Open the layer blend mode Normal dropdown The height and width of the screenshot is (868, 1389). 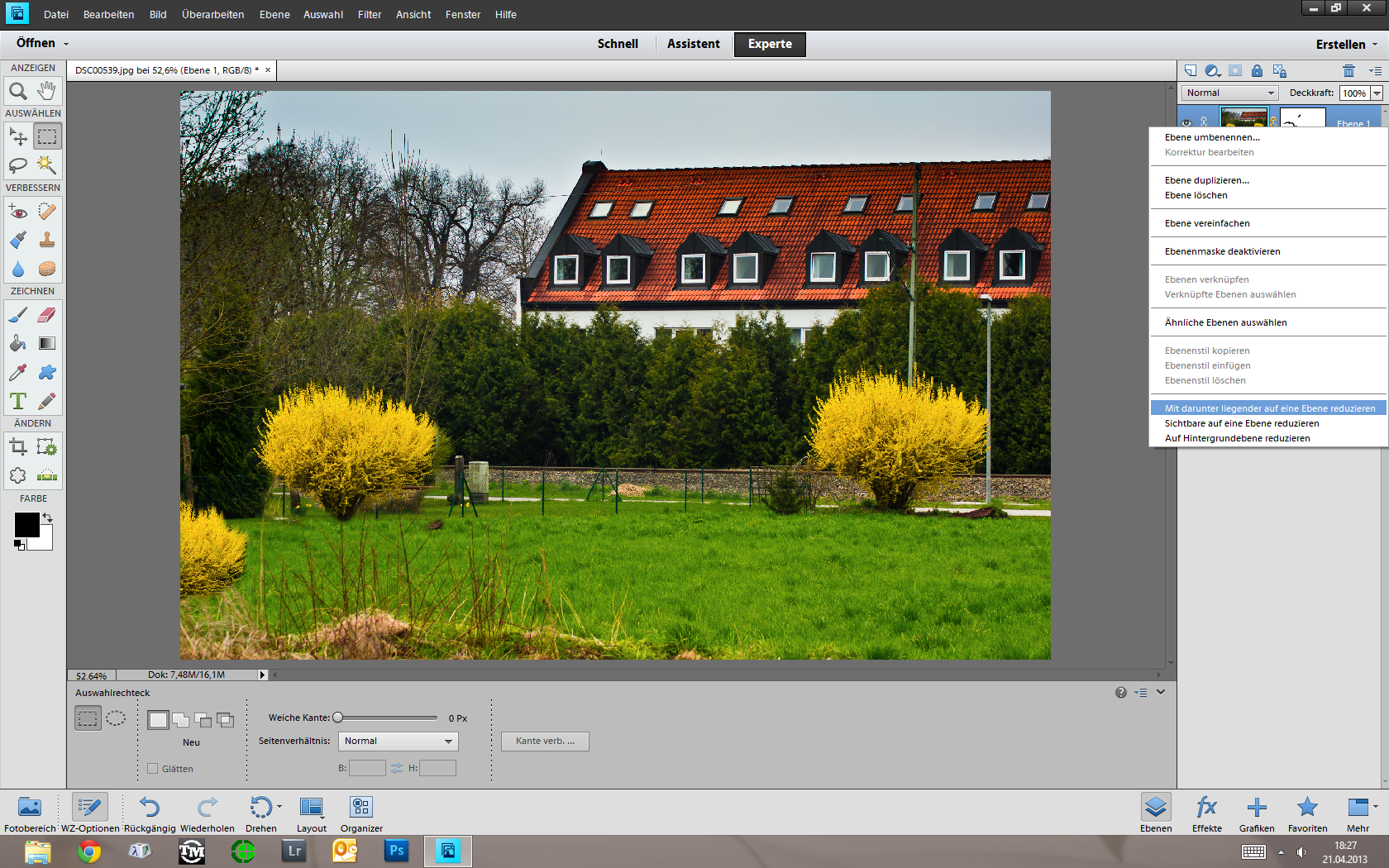(x=1230, y=93)
